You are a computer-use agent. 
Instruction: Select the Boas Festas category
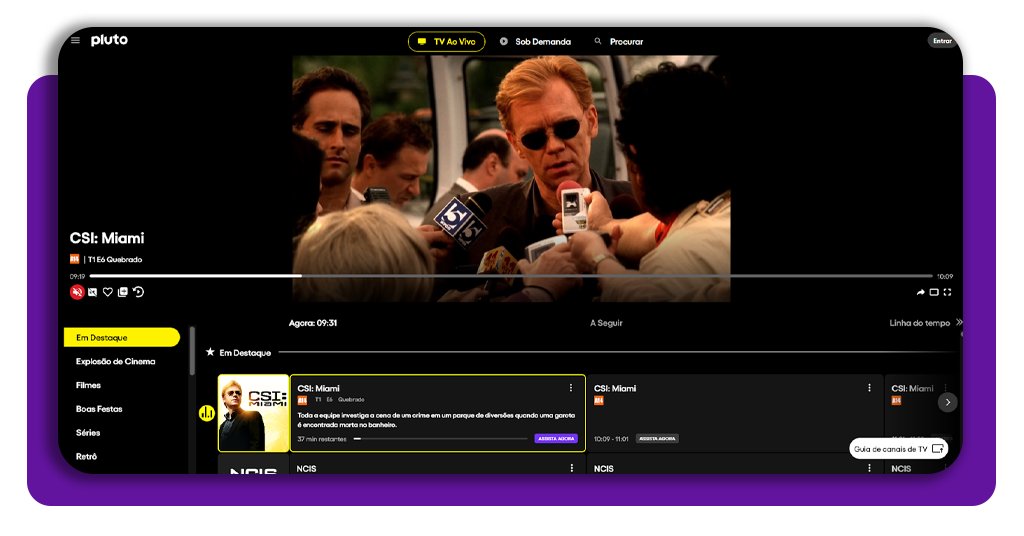[99, 409]
